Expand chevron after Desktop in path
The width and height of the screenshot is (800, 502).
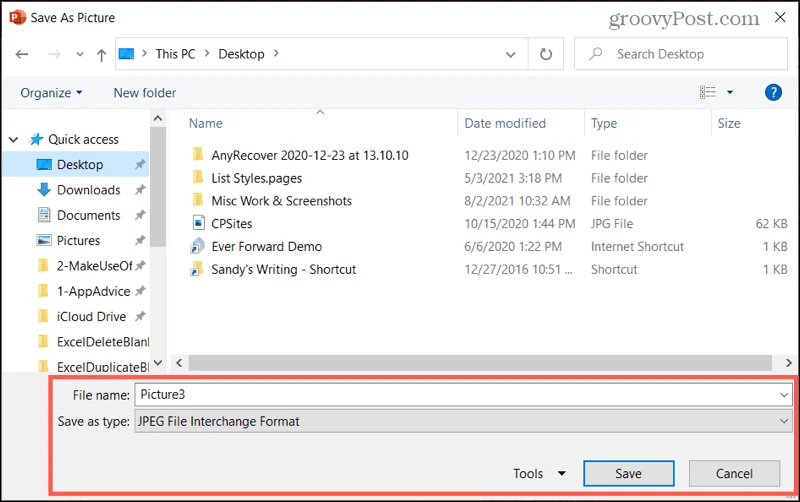coord(276,53)
